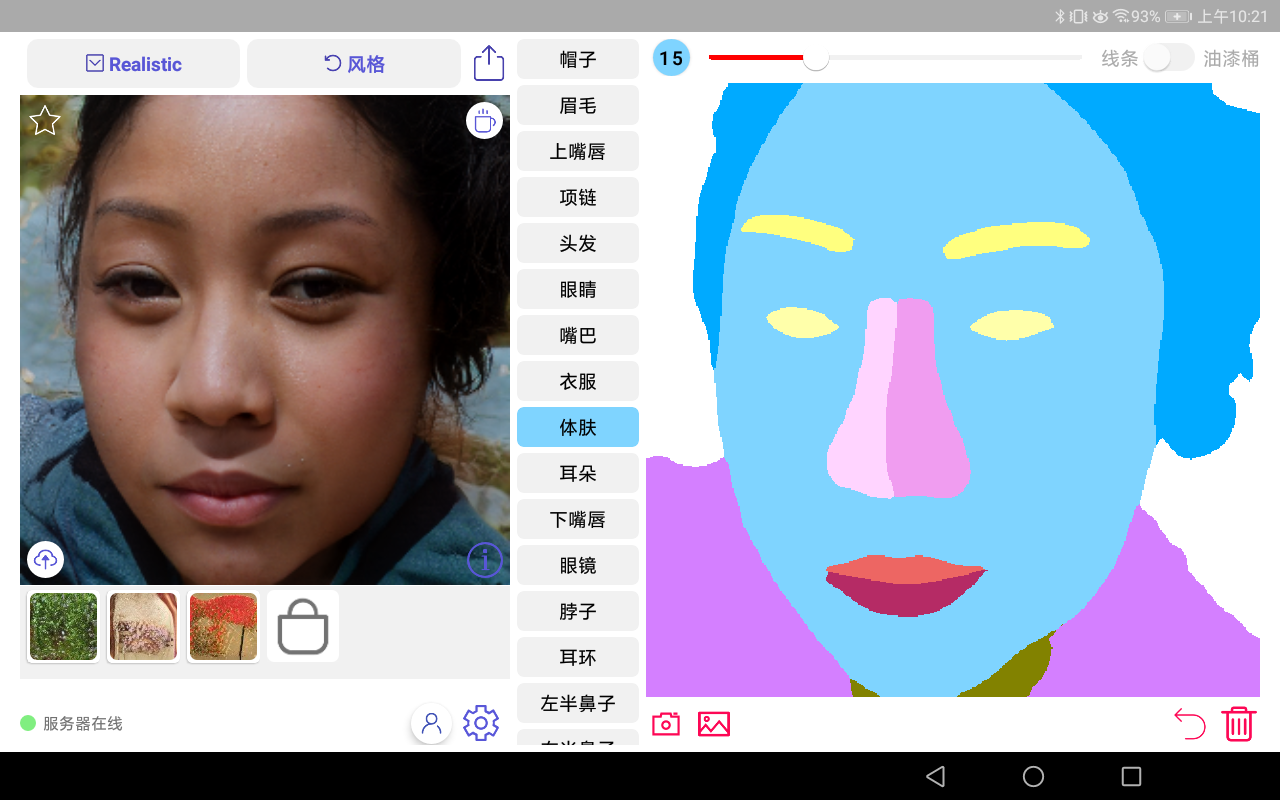The width and height of the screenshot is (1280, 800).
Task: Select the 头发 label from the list
Action: point(578,243)
